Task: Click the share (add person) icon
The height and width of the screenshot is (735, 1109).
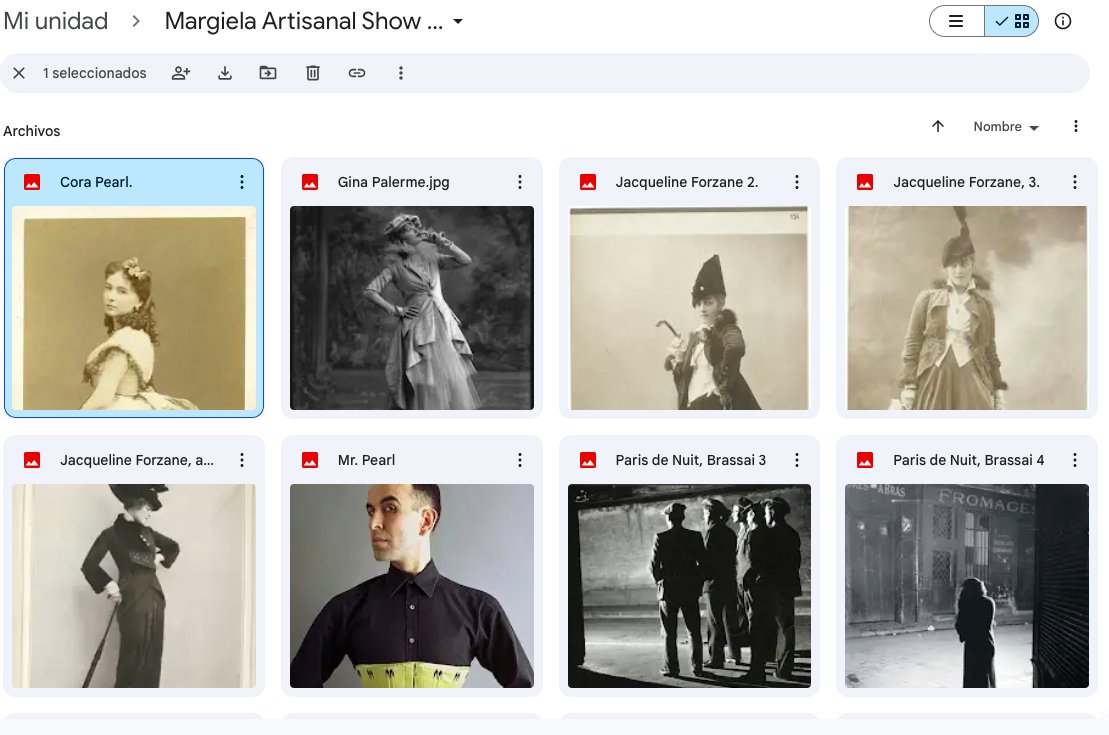Action: [181, 73]
